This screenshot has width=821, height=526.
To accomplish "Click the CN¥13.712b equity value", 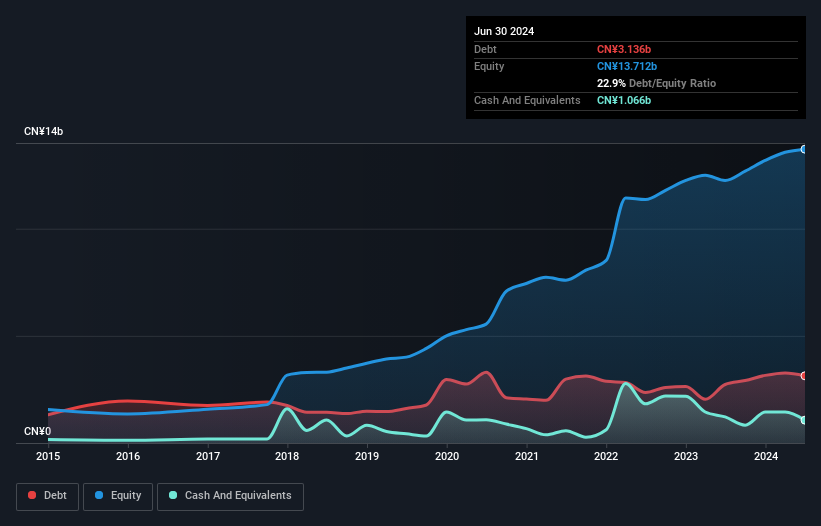I will (x=627, y=66).
